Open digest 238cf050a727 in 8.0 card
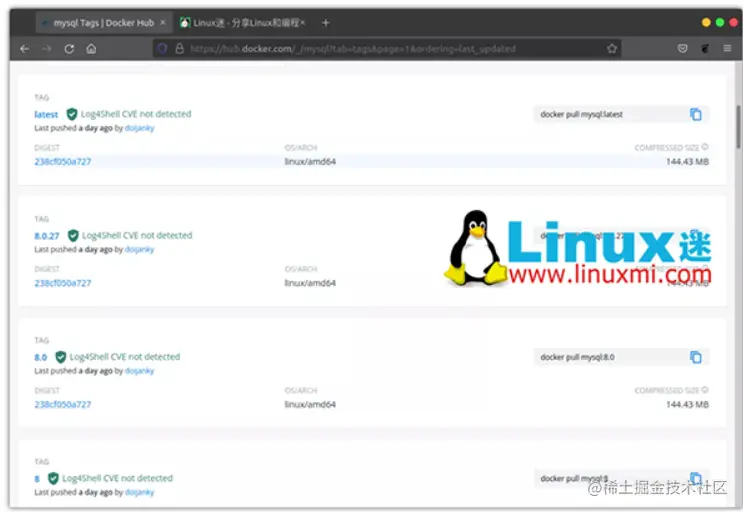 [63, 404]
